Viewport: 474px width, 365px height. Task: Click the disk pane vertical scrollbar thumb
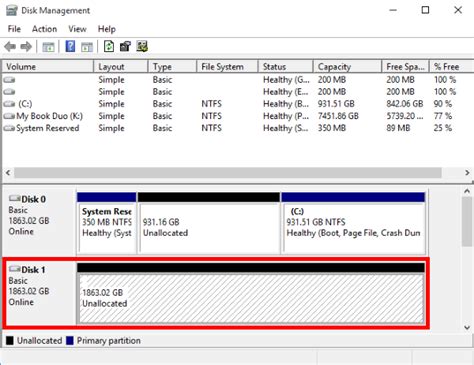(x=467, y=222)
